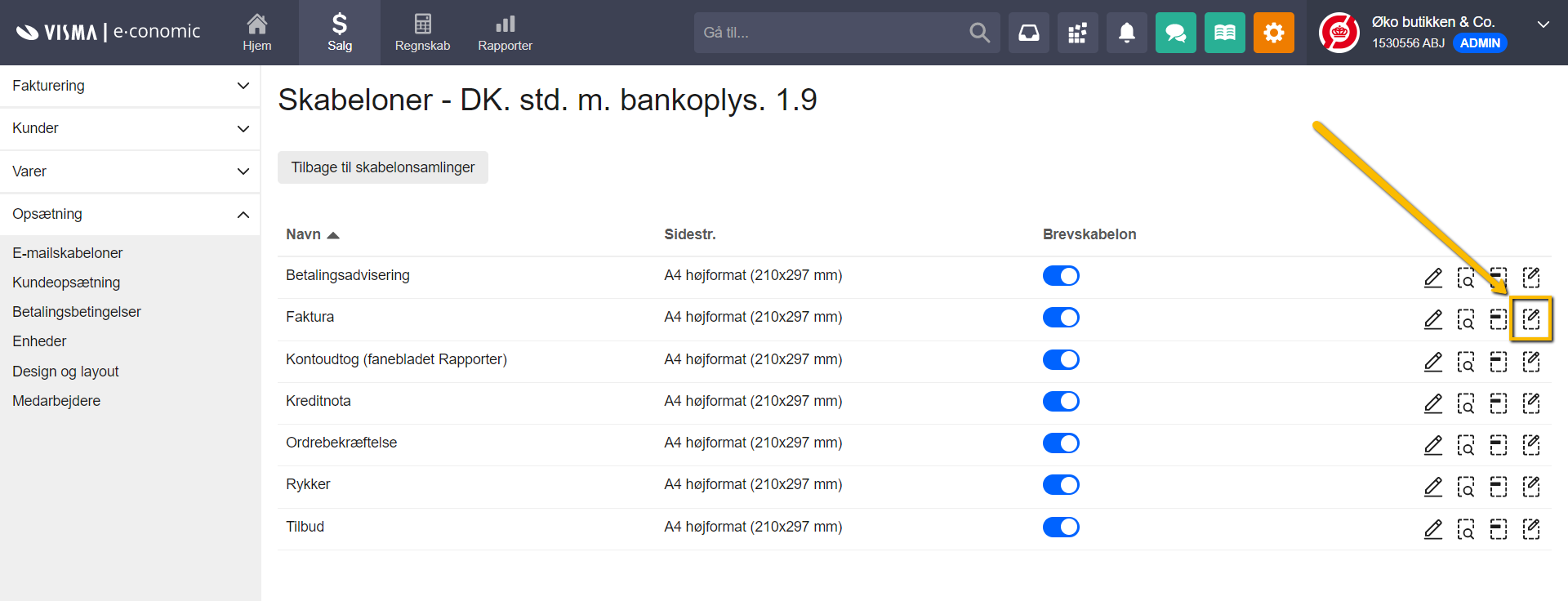
Task: Click the Gå til search field
Action: click(x=829, y=33)
